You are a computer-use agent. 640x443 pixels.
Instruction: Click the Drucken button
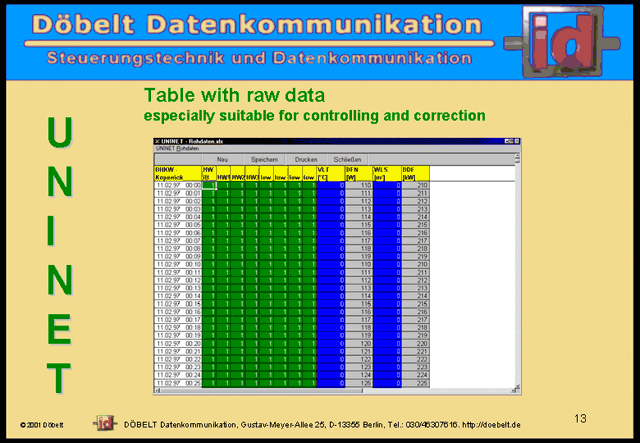(x=306, y=159)
